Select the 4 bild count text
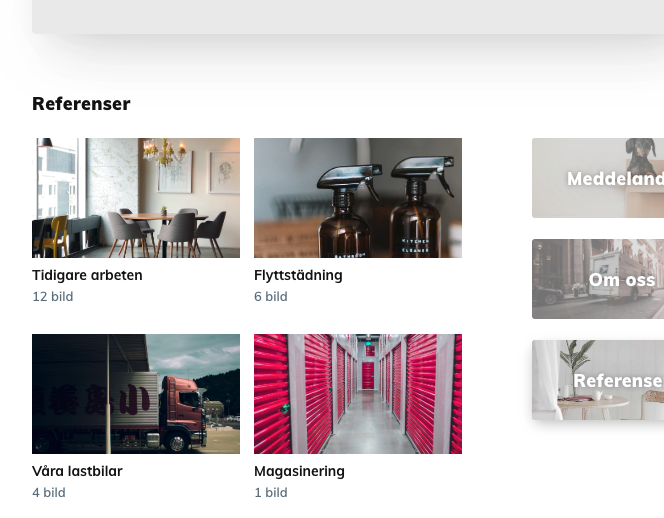 [49, 493]
